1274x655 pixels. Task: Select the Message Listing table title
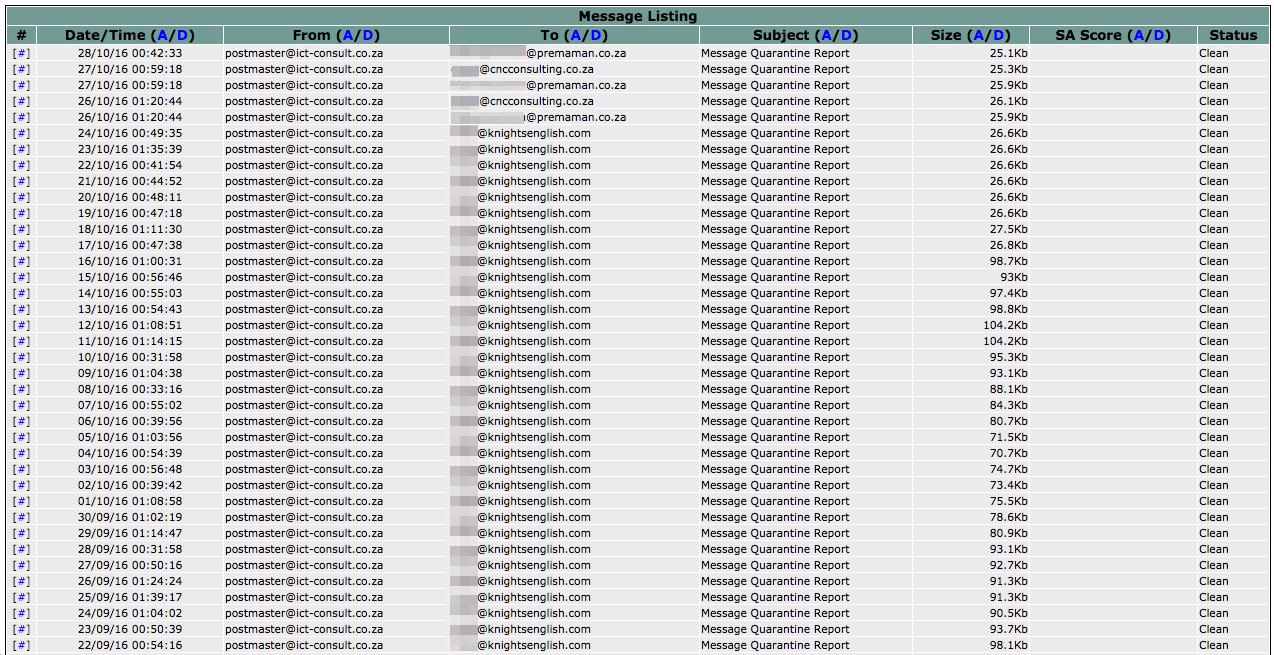pyautogui.click(x=638, y=16)
